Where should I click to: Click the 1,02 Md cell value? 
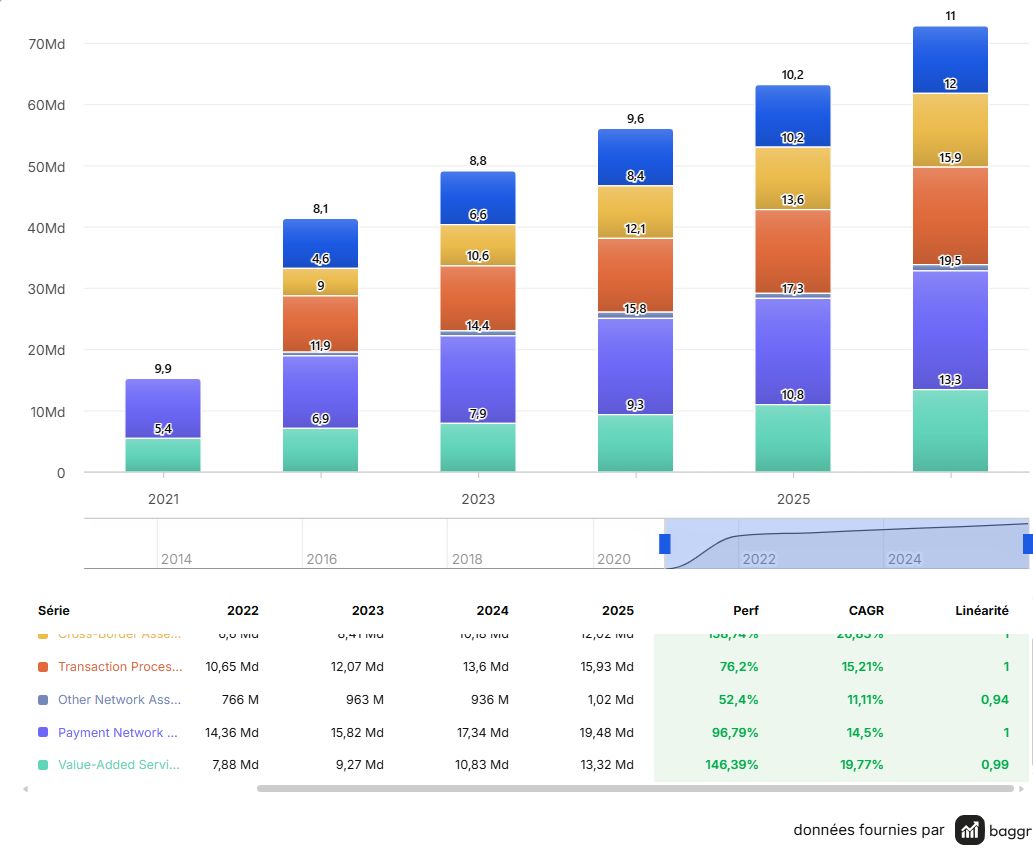tap(610, 700)
